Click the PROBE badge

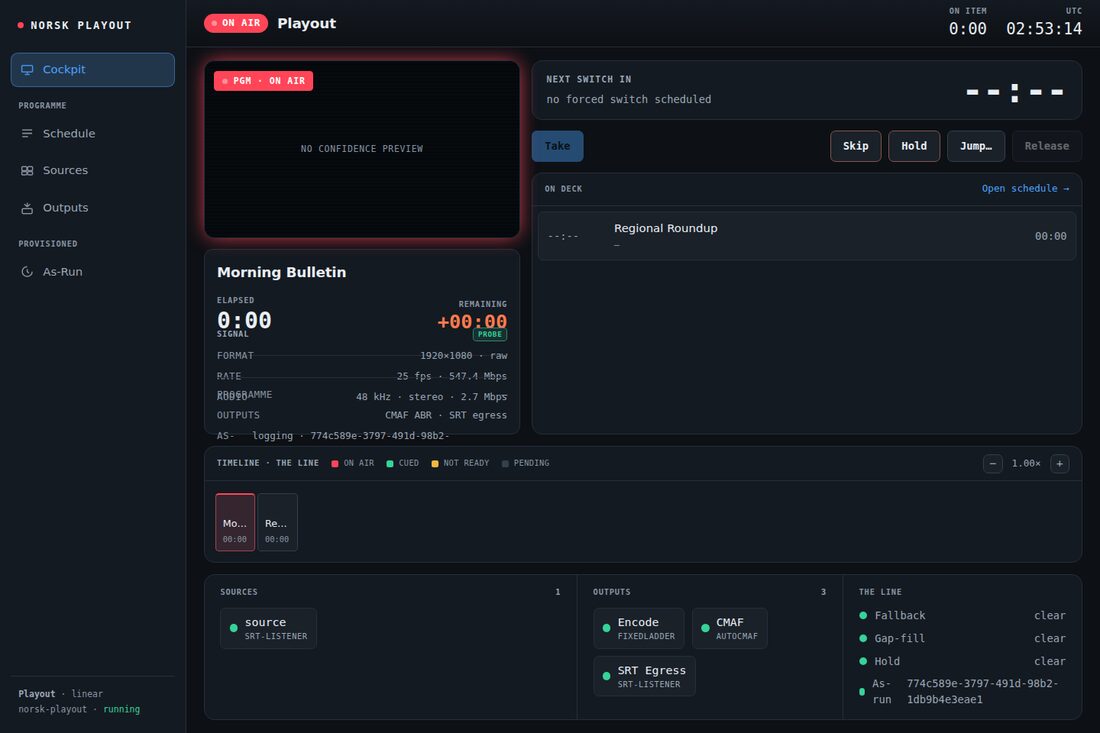pos(490,335)
